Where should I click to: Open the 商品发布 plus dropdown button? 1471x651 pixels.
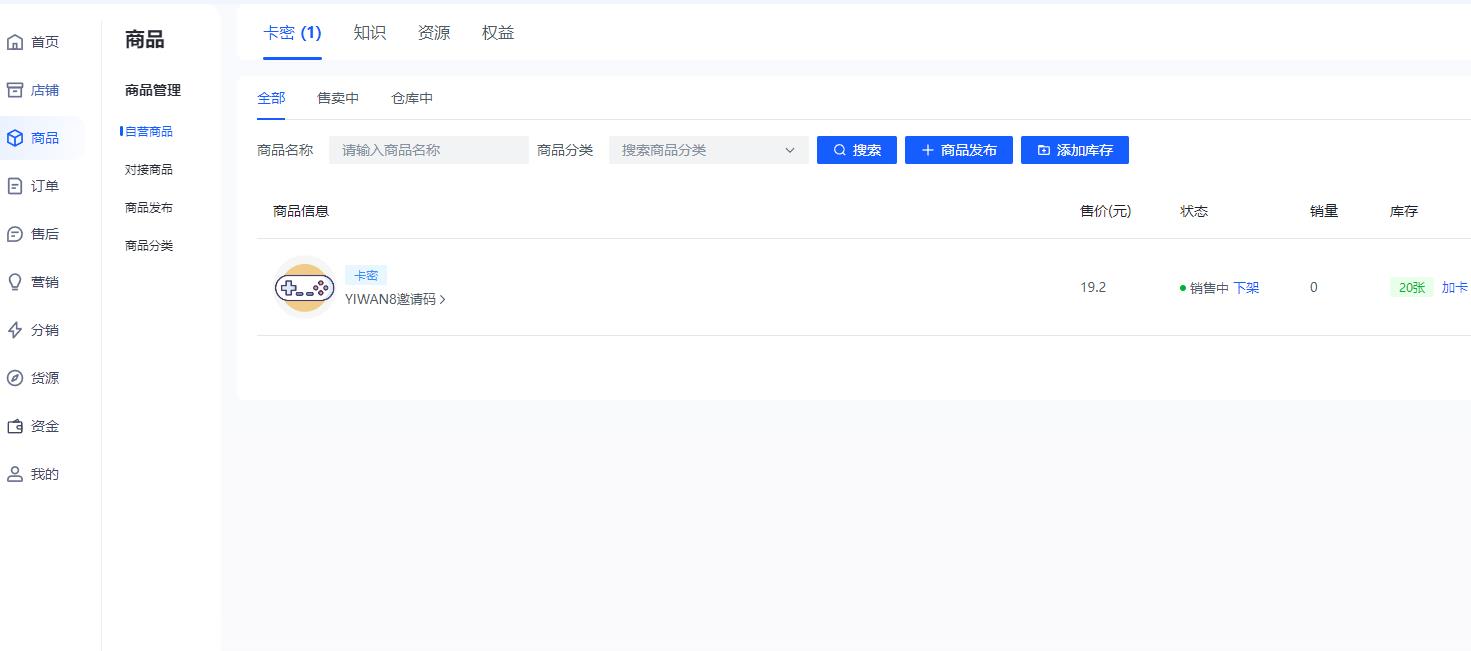[x=958, y=149]
